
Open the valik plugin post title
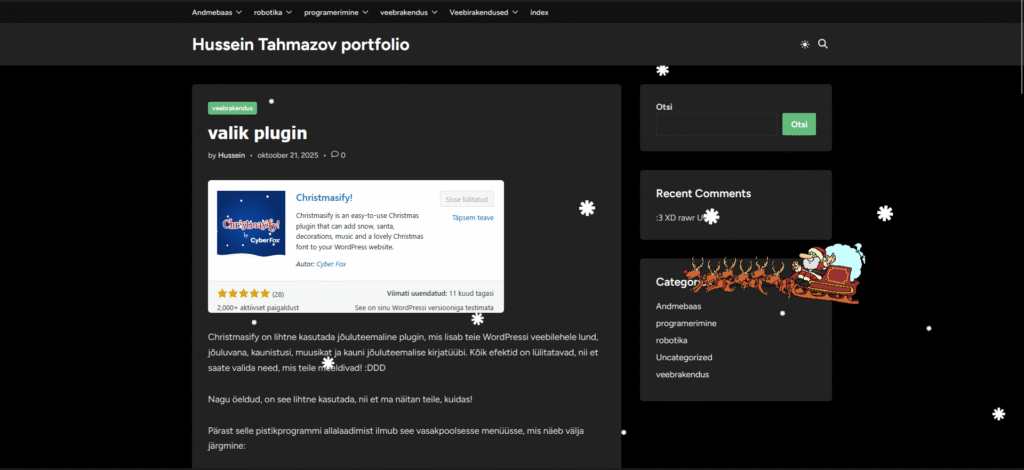click(257, 133)
